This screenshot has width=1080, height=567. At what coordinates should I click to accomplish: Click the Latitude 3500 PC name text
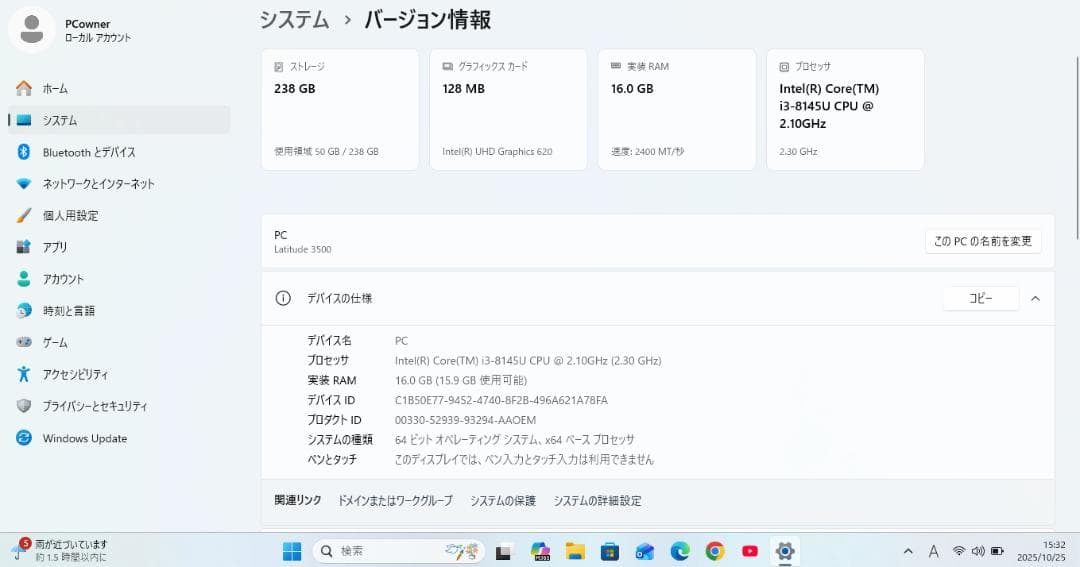point(302,249)
